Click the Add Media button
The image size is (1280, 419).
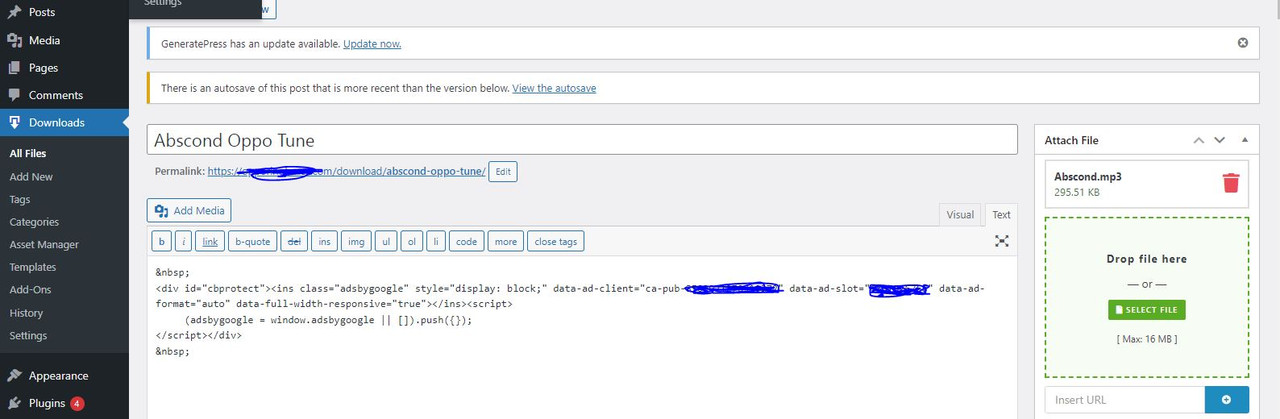[x=190, y=211]
